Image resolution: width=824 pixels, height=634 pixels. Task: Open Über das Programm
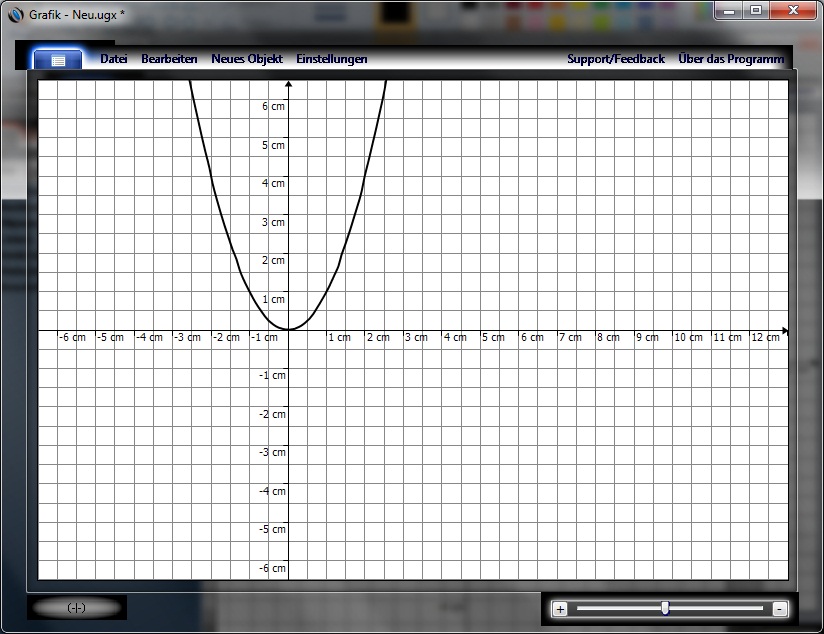(x=731, y=59)
